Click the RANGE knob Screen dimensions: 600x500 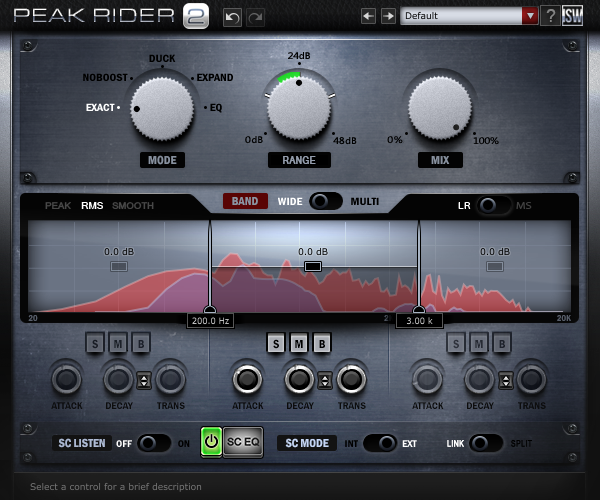(299, 108)
